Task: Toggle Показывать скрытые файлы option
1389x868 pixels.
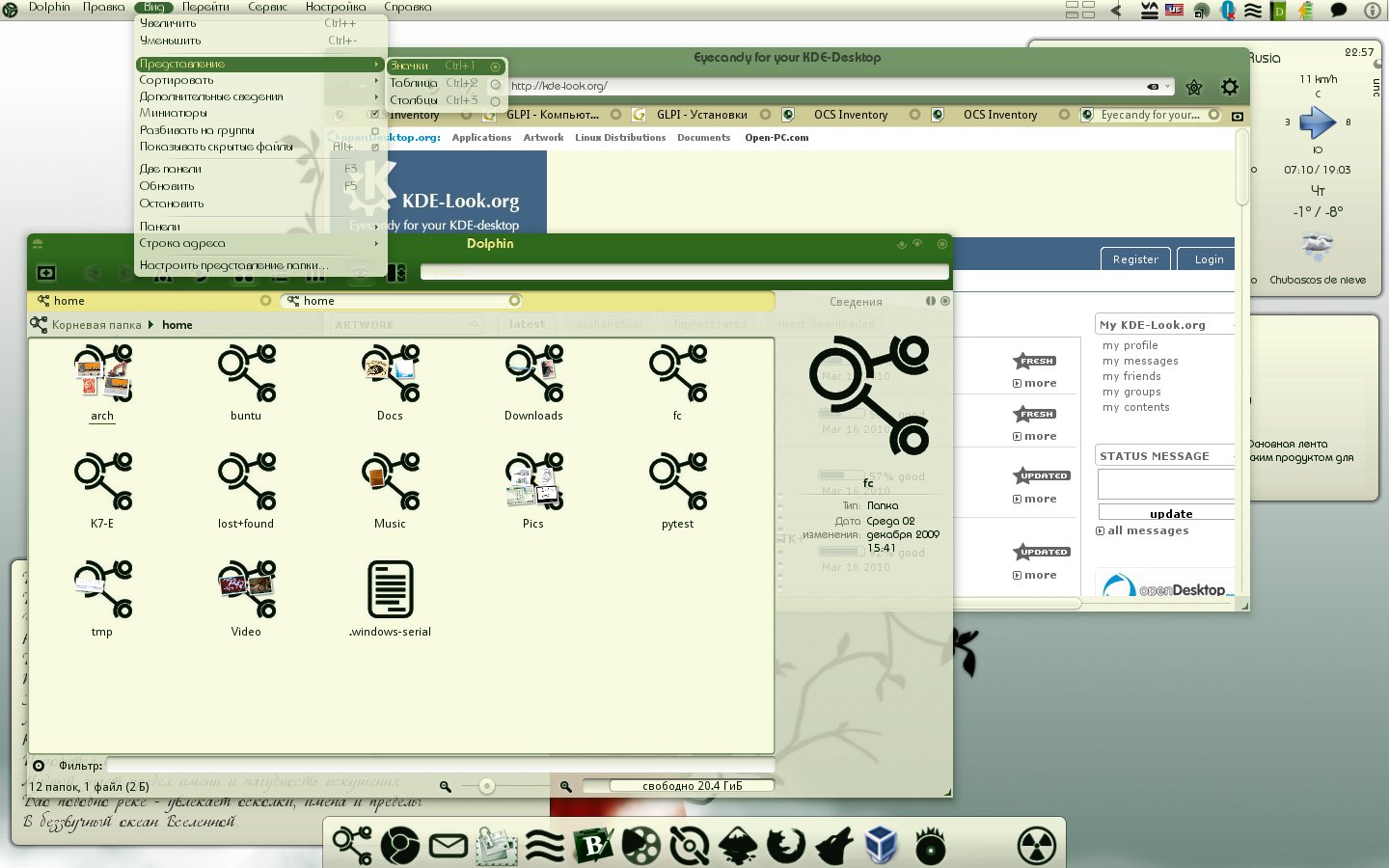Action: tap(261, 148)
